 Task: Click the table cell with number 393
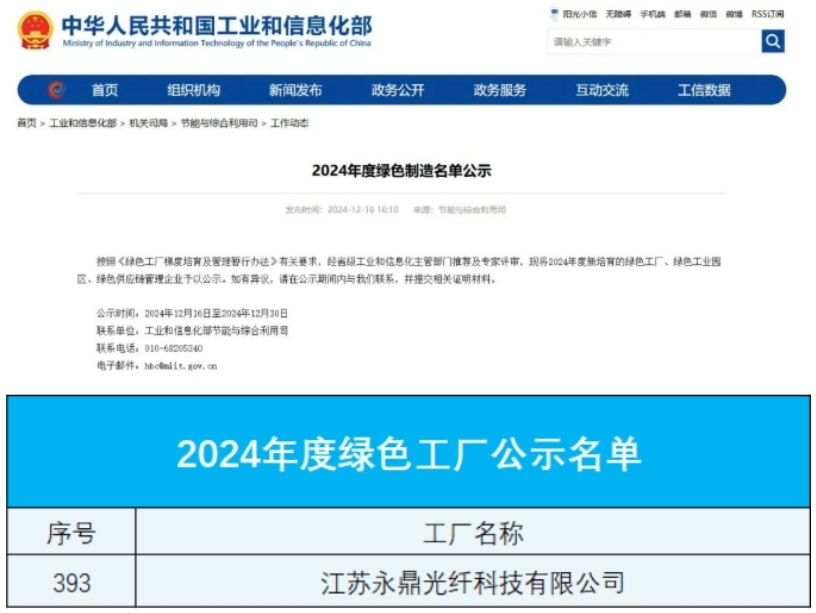pos(72,582)
